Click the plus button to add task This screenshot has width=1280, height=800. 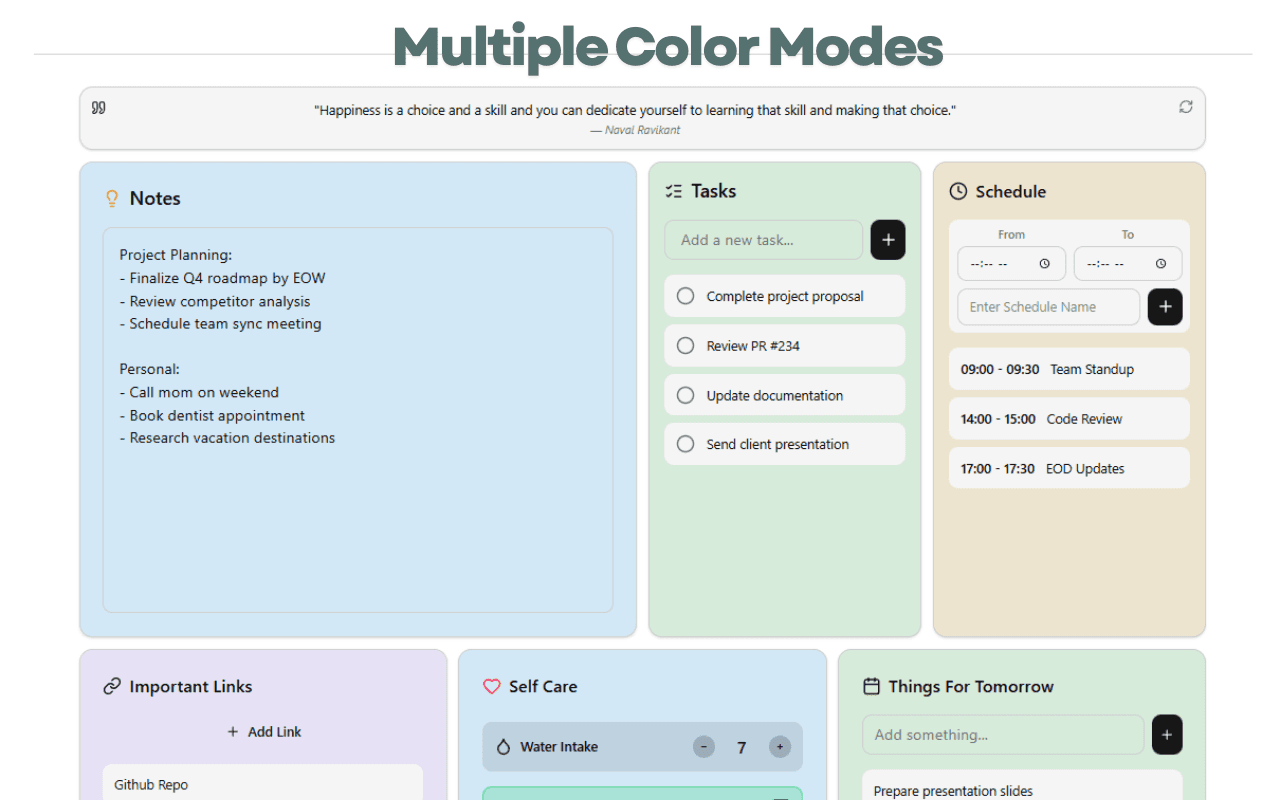click(887, 240)
